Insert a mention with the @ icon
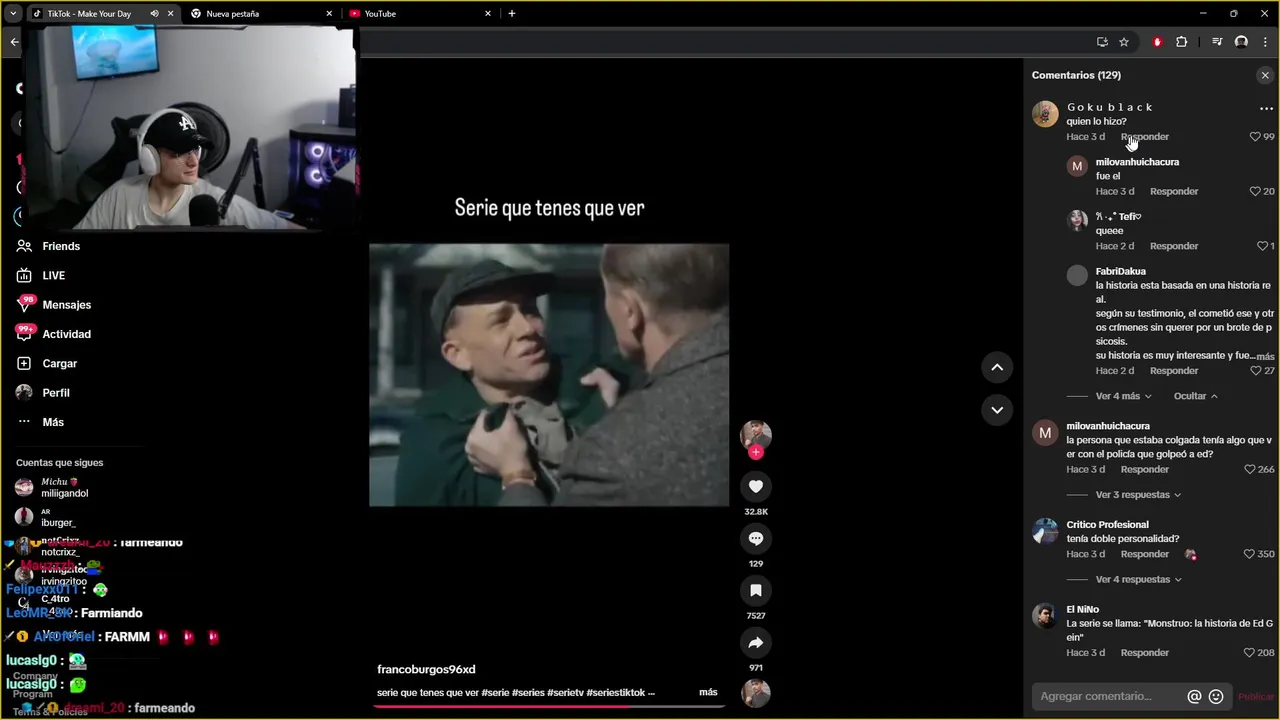 pyautogui.click(x=1194, y=697)
